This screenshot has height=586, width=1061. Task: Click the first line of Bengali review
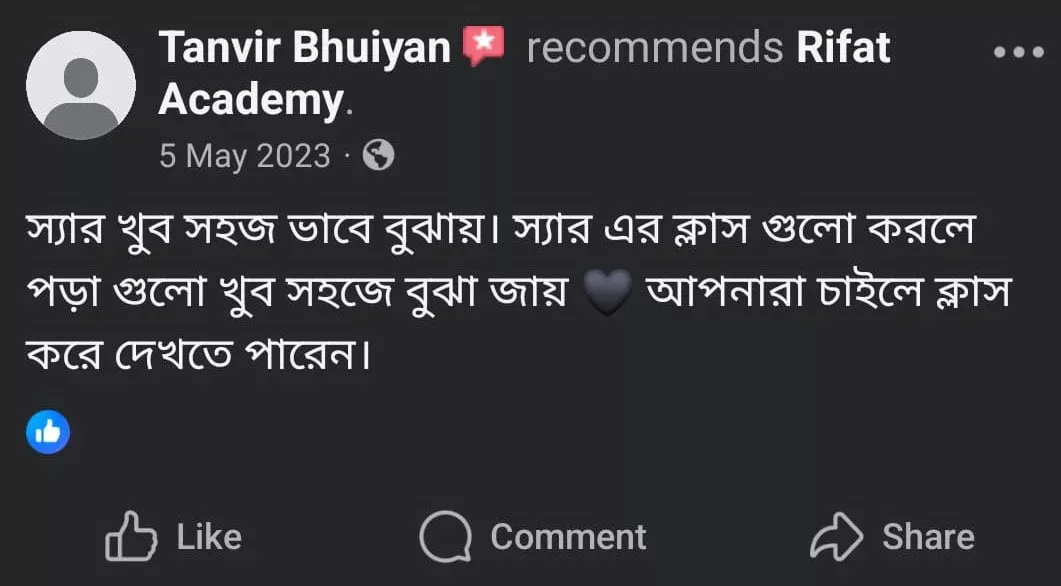(x=500, y=230)
